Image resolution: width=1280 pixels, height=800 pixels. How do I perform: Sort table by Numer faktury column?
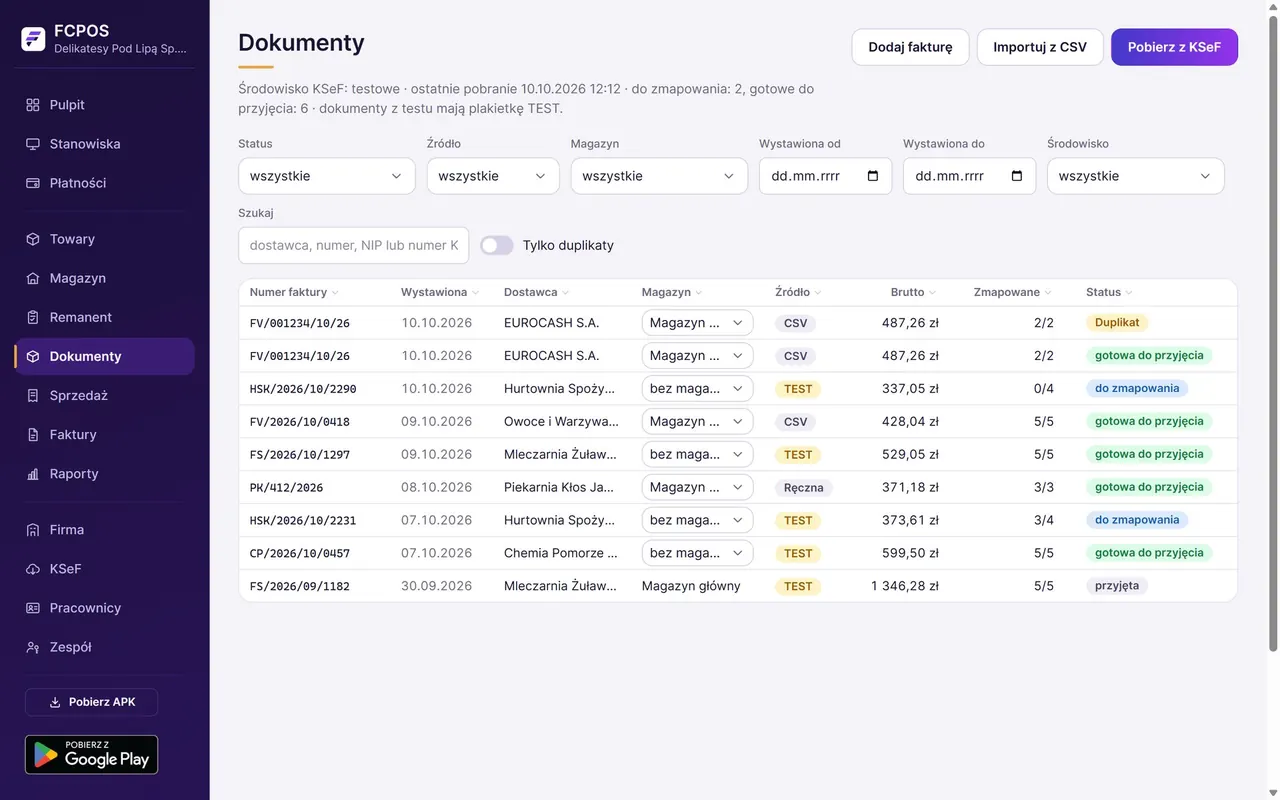(294, 292)
